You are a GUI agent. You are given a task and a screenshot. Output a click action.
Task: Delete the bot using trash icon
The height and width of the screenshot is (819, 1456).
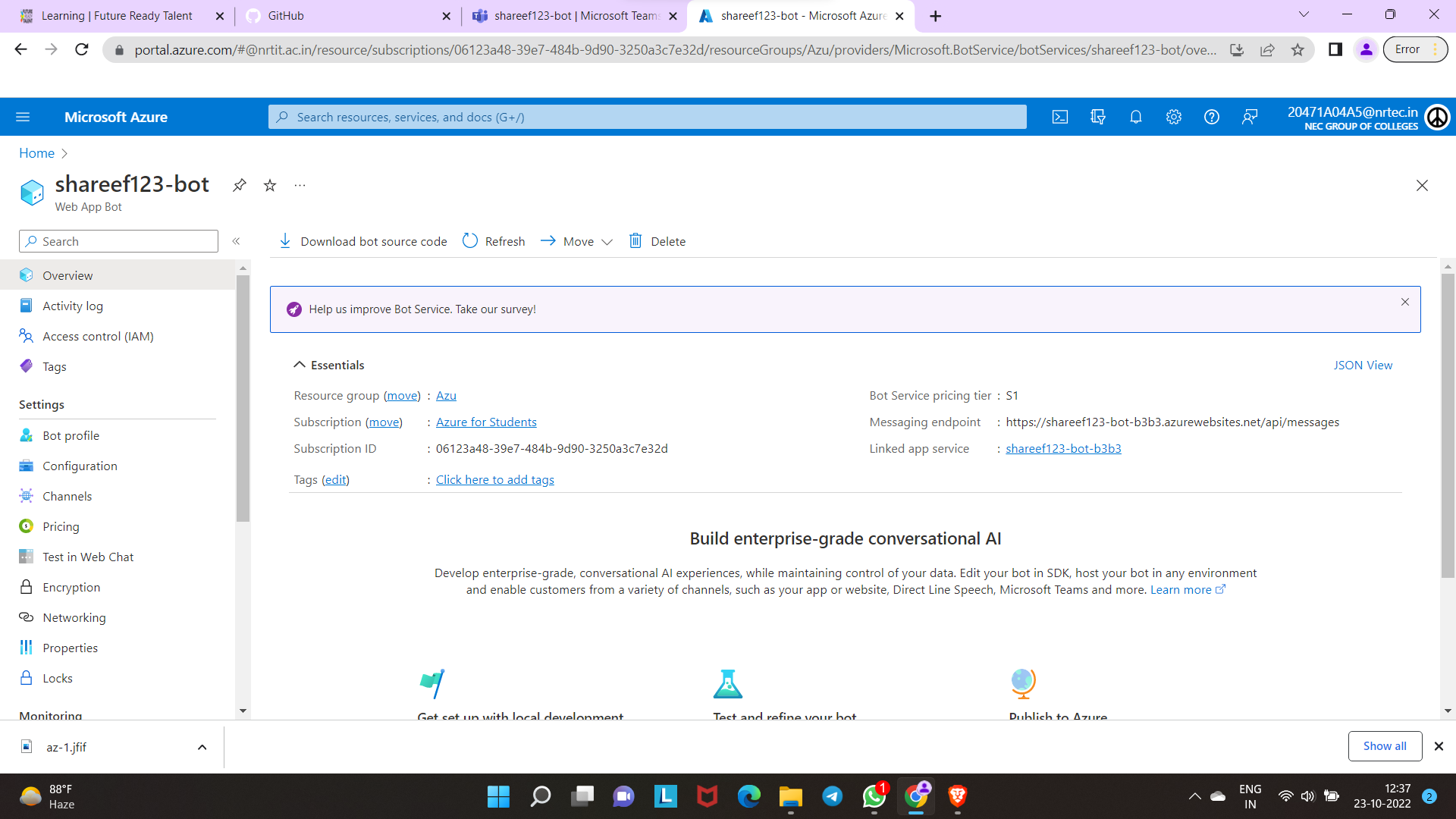pyautogui.click(x=657, y=241)
